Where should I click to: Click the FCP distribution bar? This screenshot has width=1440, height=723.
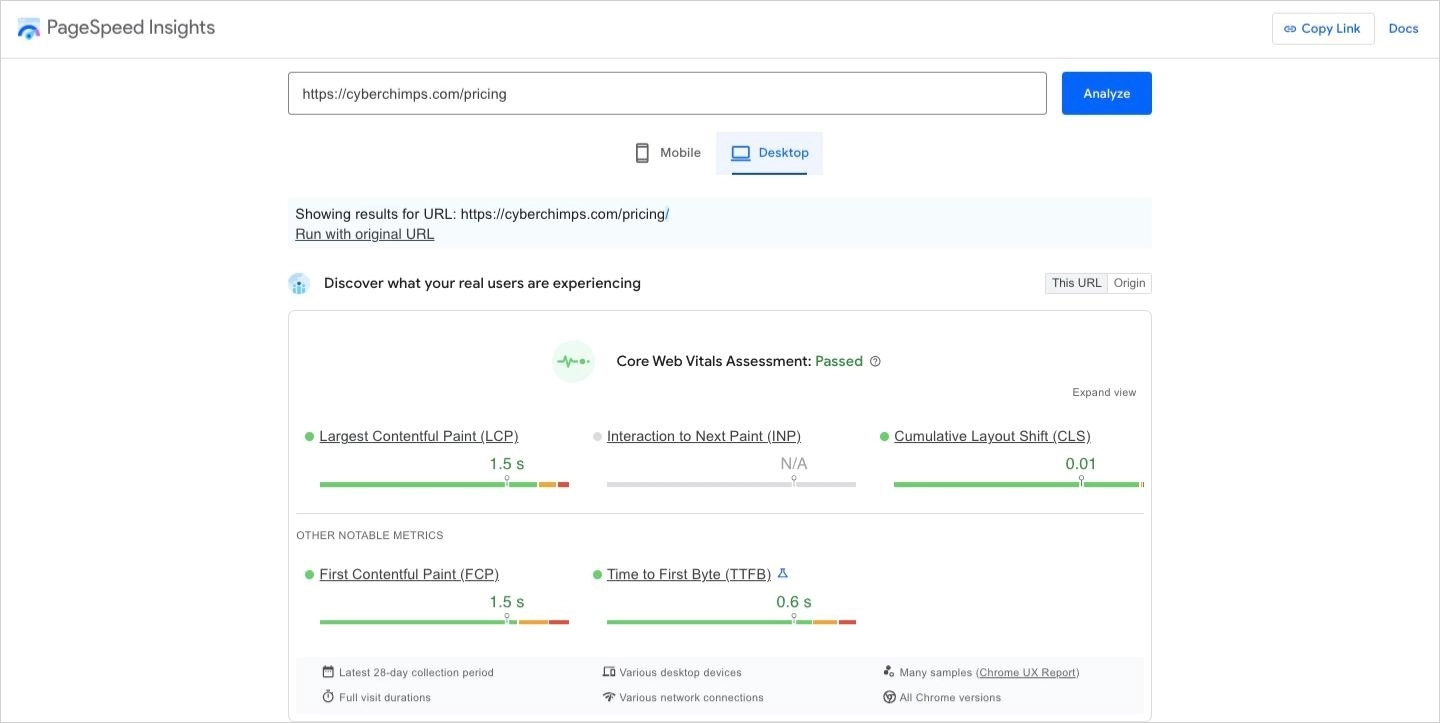[x=444, y=622]
